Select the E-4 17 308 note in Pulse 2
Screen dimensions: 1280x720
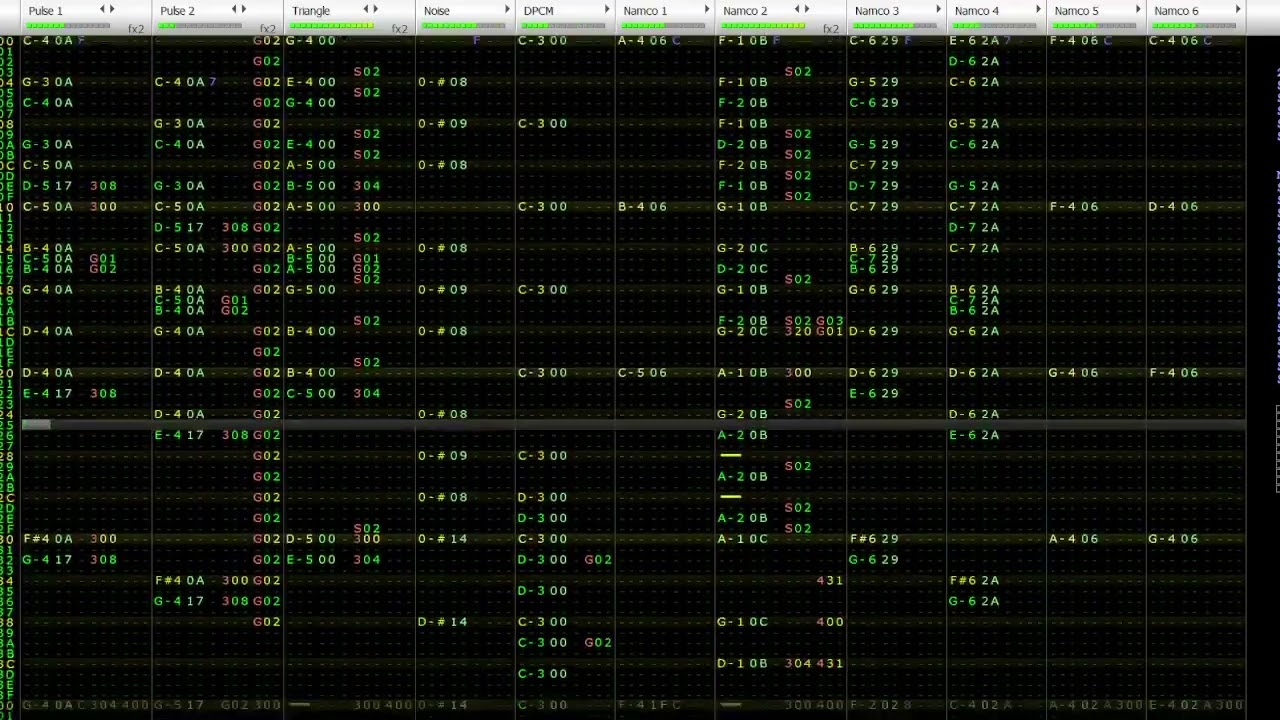coord(202,435)
